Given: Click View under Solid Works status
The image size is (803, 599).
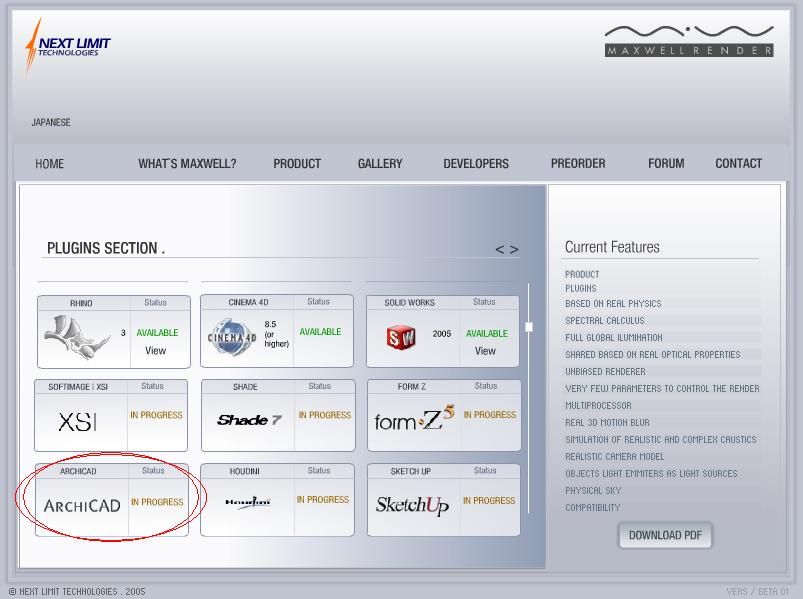Looking at the screenshot, I should 485,351.
